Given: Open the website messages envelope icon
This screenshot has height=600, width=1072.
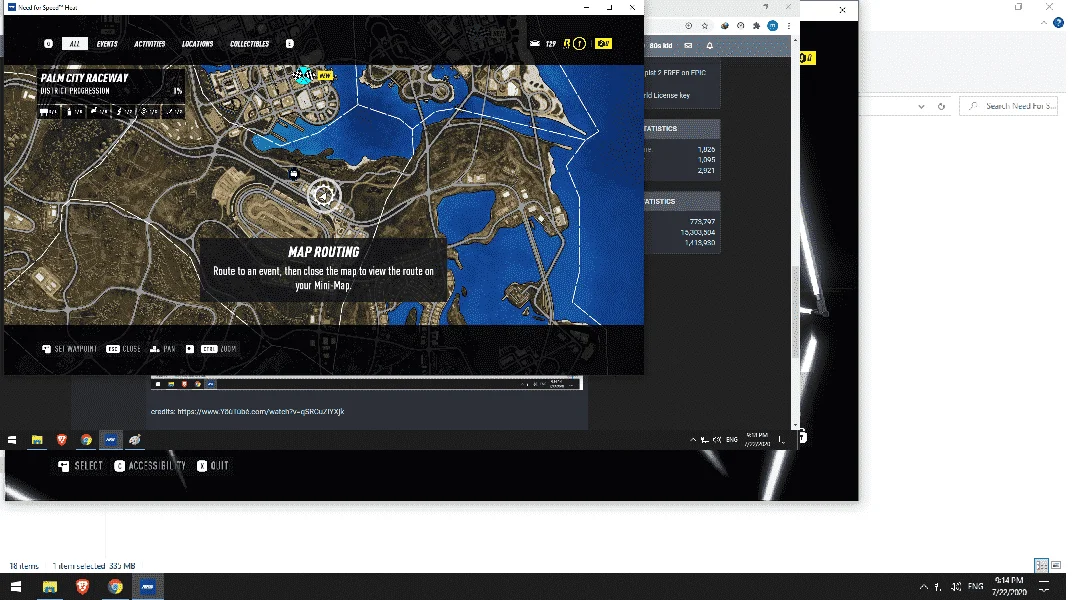Looking at the screenshot, I should coord(688,46).
